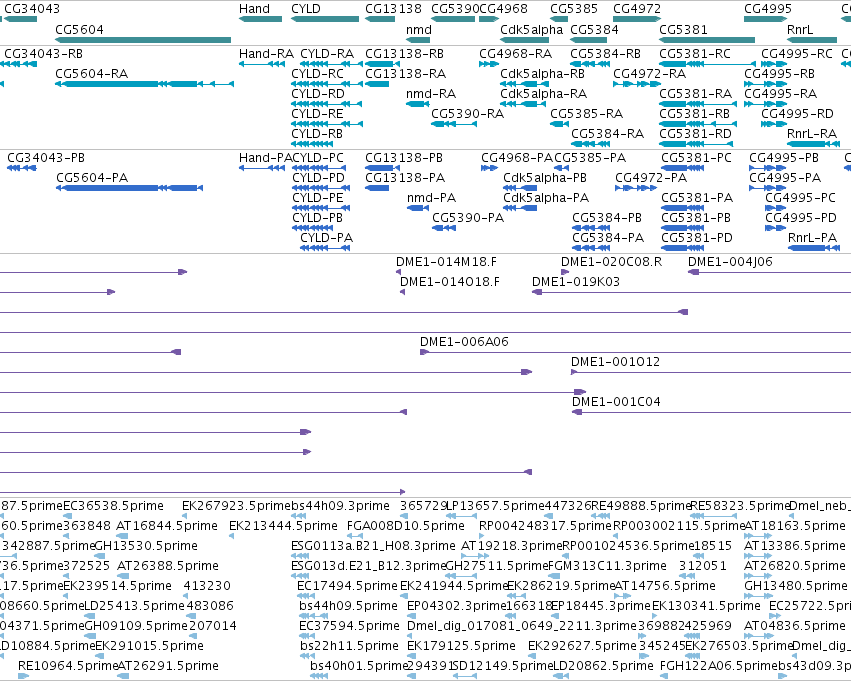Image resolution: width=851 pixels, height=681 pixels.
Task: Select the CYLD gene bar in the top track
Action: (x=325, y=19)
